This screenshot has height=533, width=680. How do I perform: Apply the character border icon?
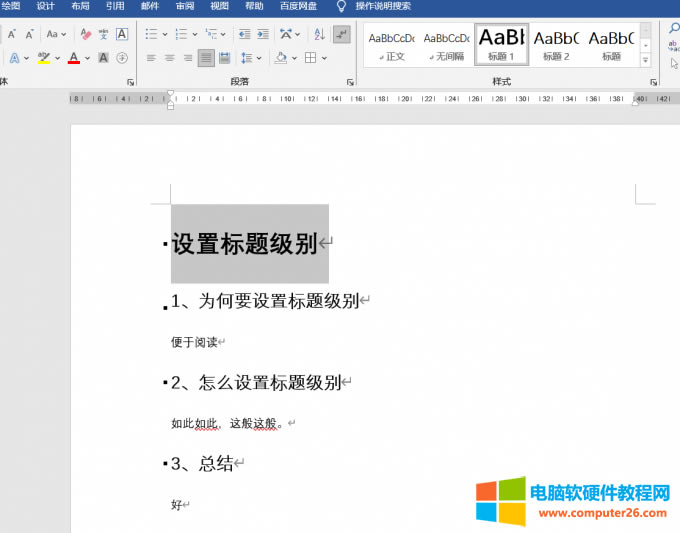[122, 34]
